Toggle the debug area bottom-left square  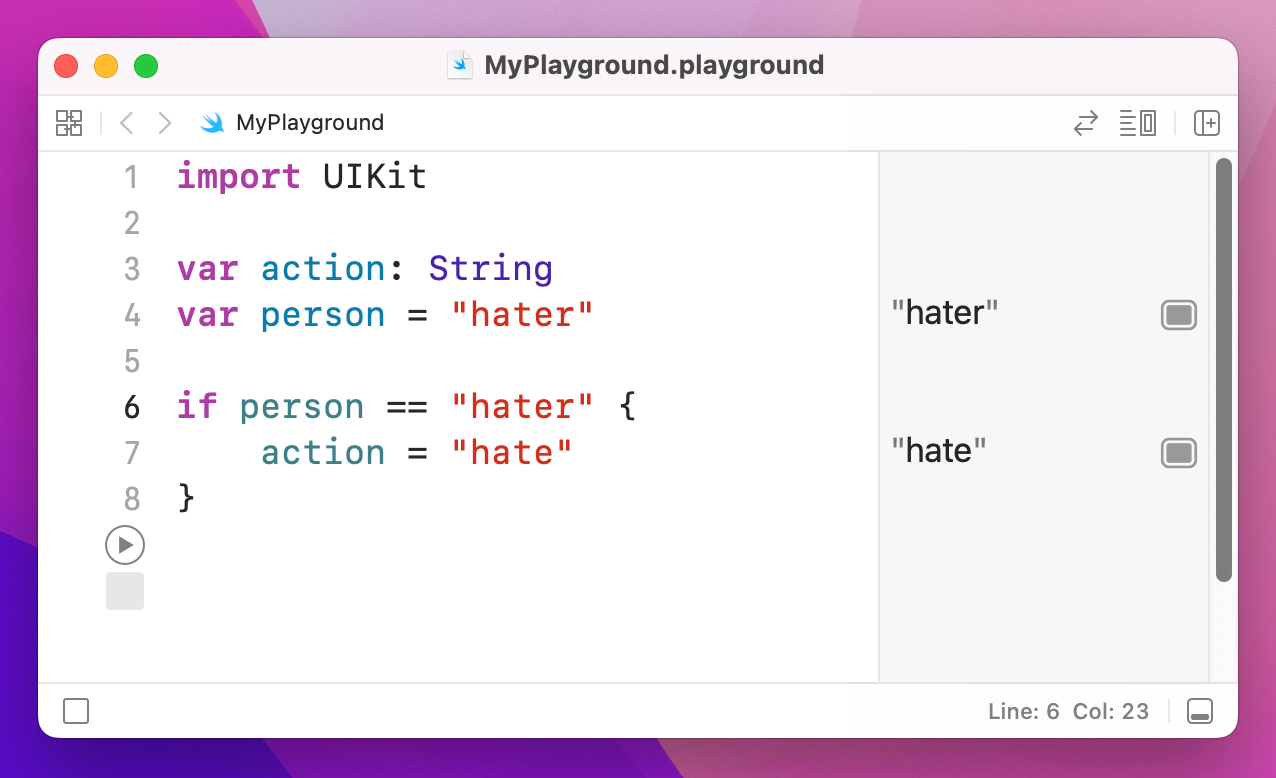pos(76,711)
